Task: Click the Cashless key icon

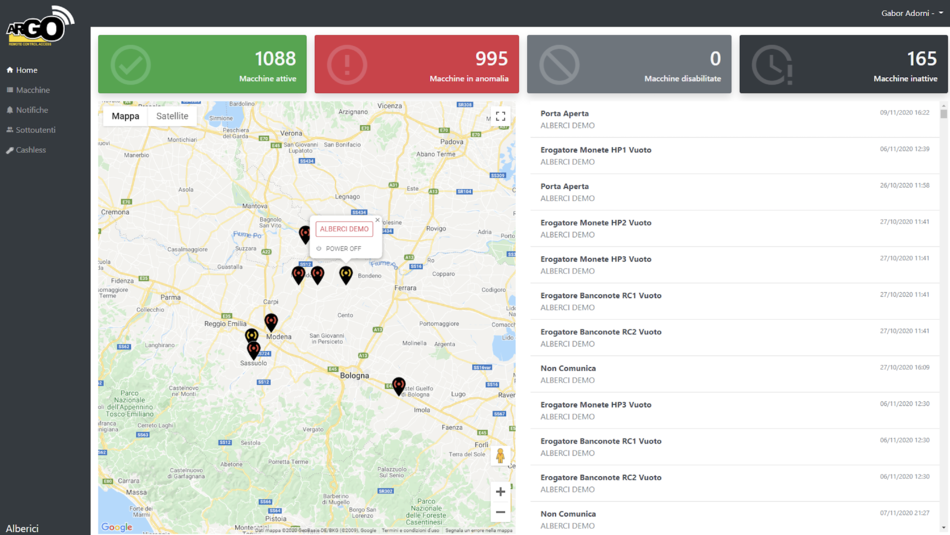Action: tap(10, 150)
